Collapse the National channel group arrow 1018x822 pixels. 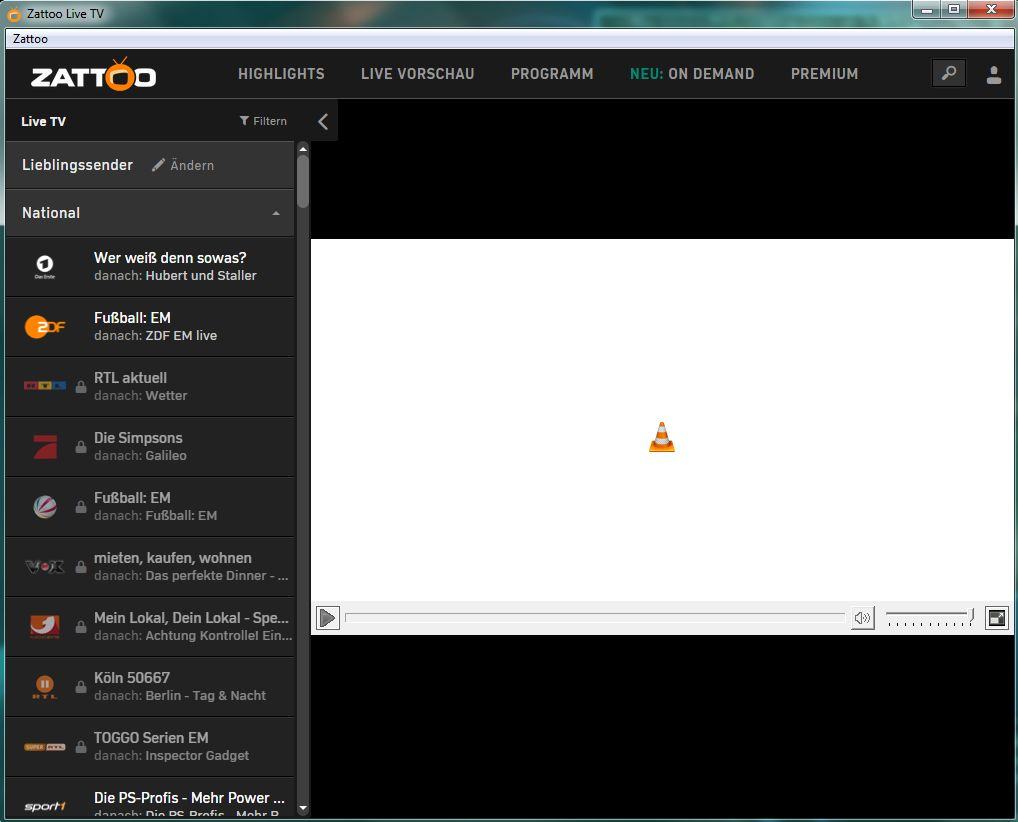pyautogui.click(x=276, y=213)
